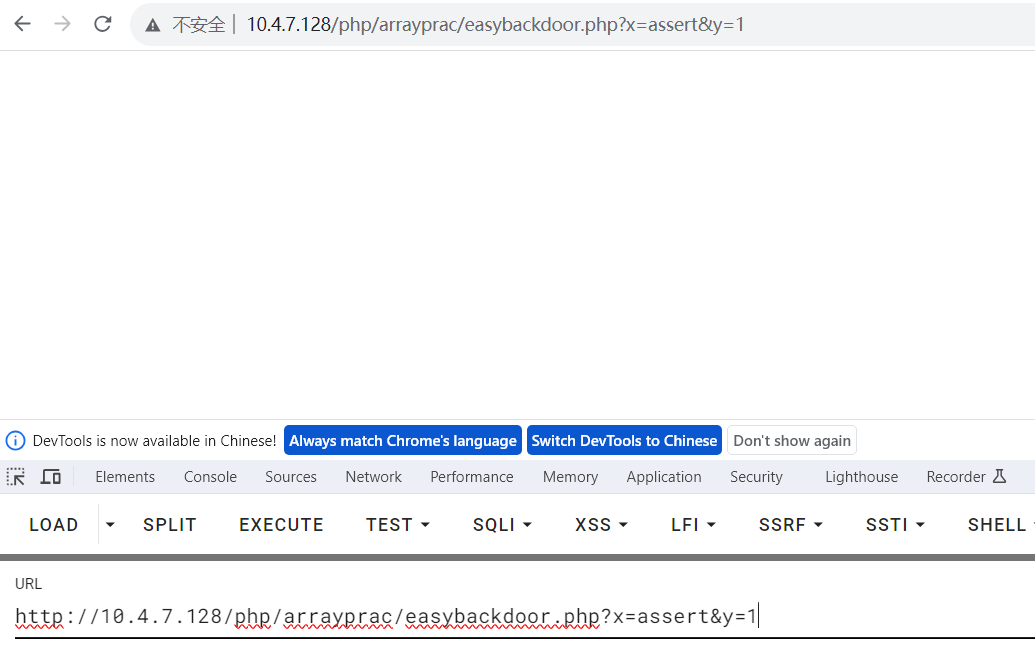This screenshot has height=645, width=1035.
Task: Click the forward navigation arrow
Action: pyautogui.click(x=63, y=24)
